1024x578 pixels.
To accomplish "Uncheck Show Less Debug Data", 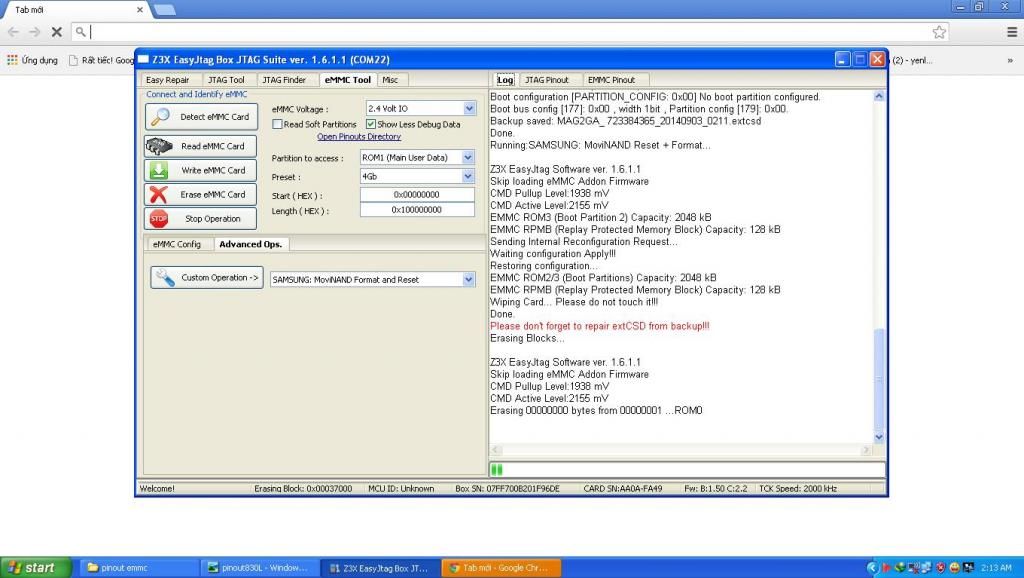I will (371, 124).
